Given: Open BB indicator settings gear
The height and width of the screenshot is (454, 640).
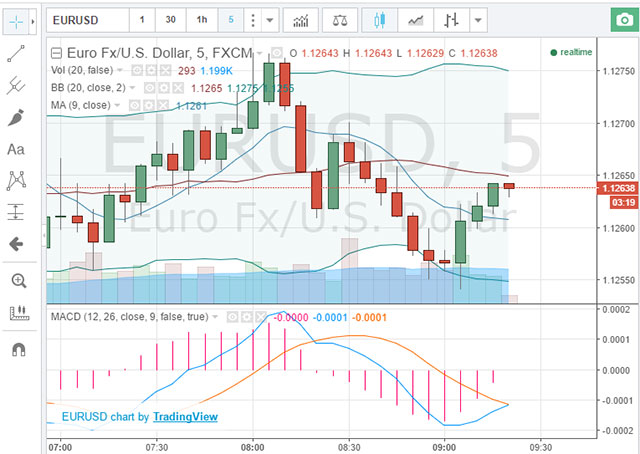Looking at the screenshot, I should pos(164,88).
